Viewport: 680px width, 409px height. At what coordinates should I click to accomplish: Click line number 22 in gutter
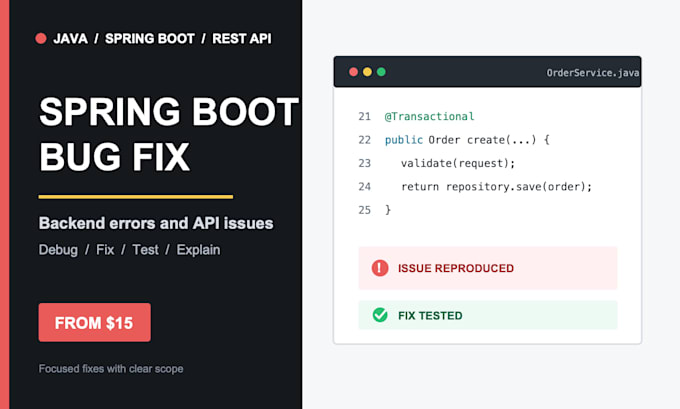[x=365, y=140]
